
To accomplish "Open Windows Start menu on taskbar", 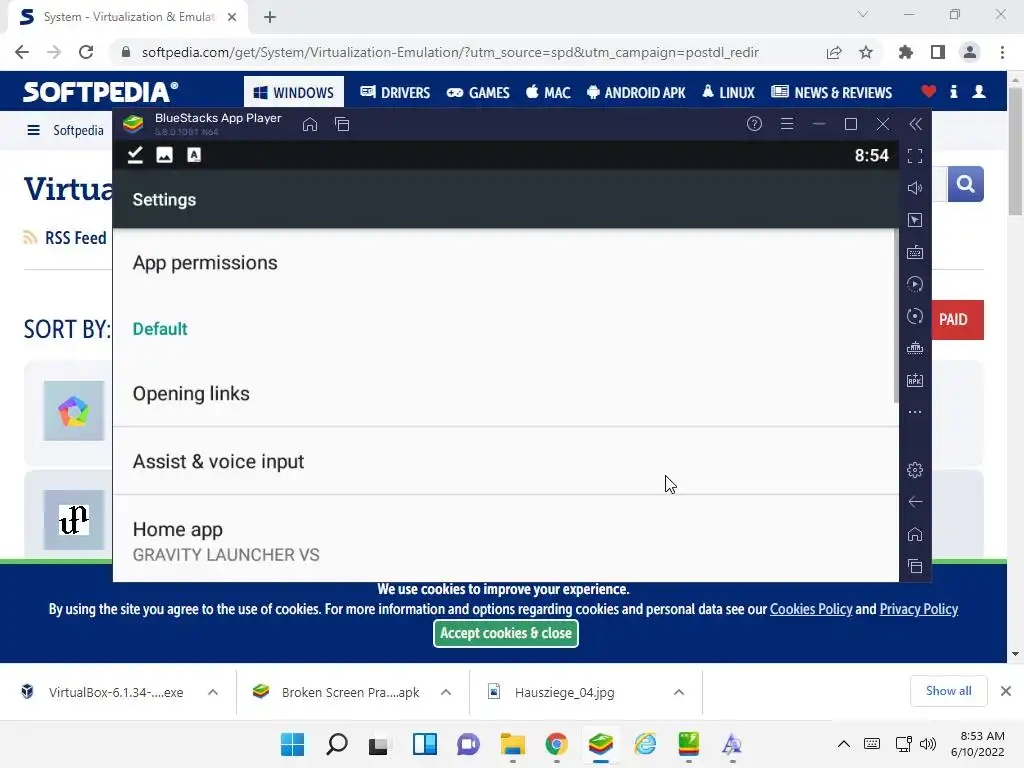I will [x=293, y=744].
